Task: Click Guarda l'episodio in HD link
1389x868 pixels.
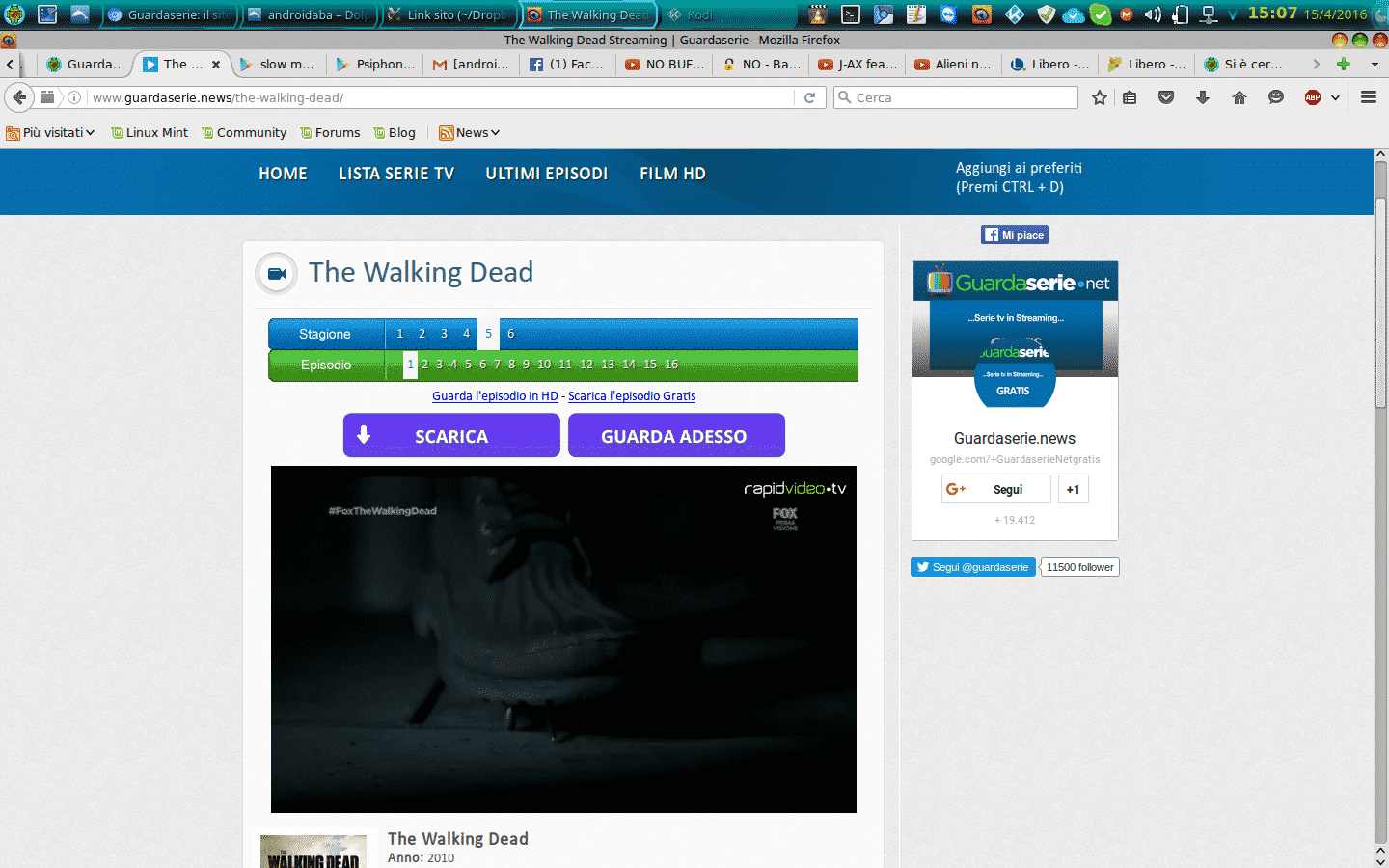Action: [495, 396]
